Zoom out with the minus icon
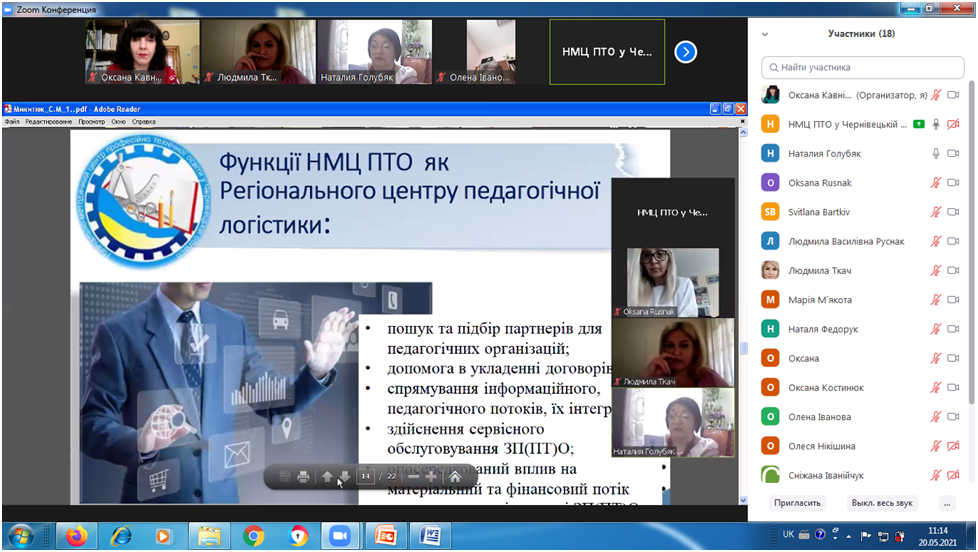This screenshot has width=978, height=552. [x=414, y=477]
